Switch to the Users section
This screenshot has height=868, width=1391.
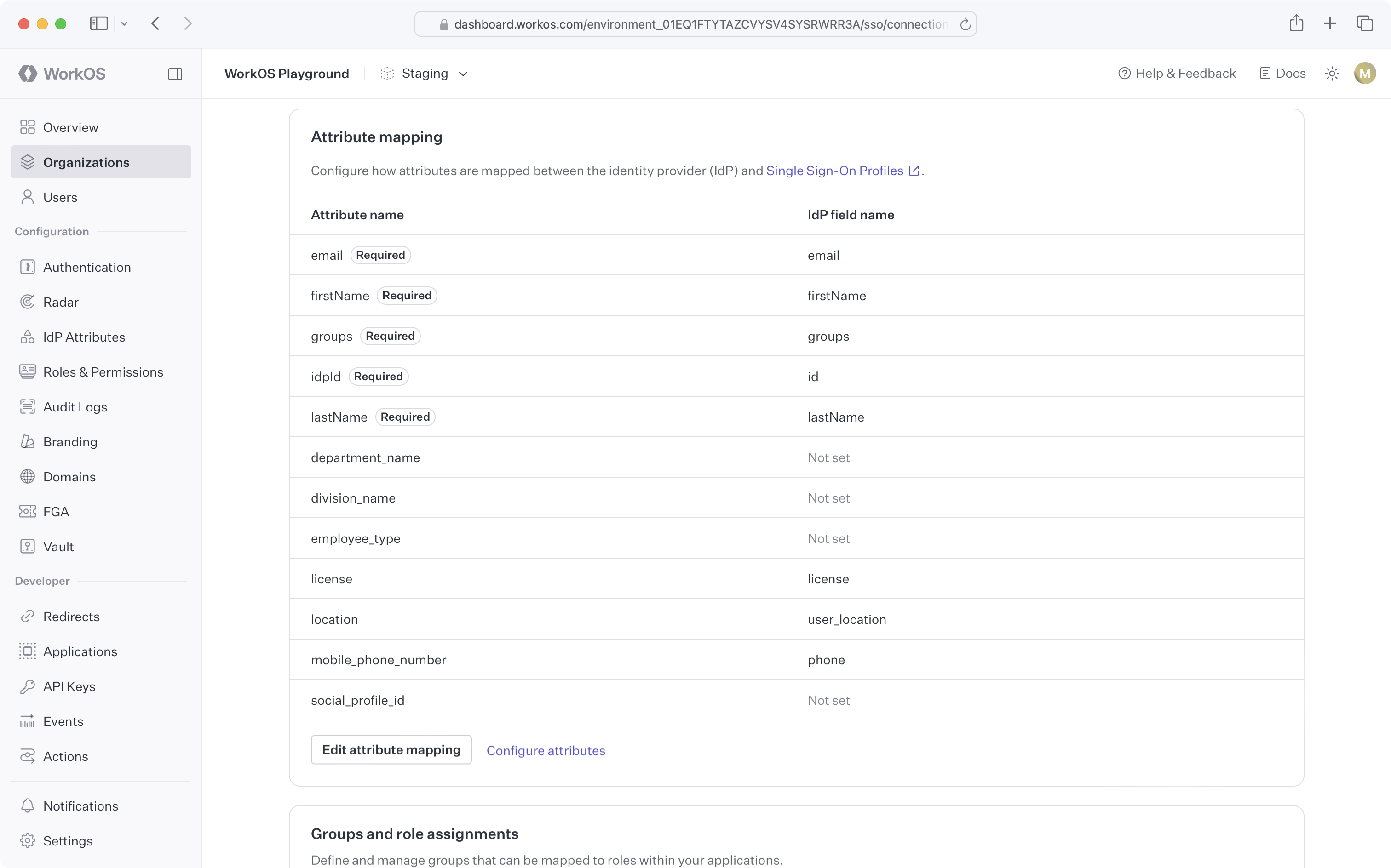coord(60,197)
